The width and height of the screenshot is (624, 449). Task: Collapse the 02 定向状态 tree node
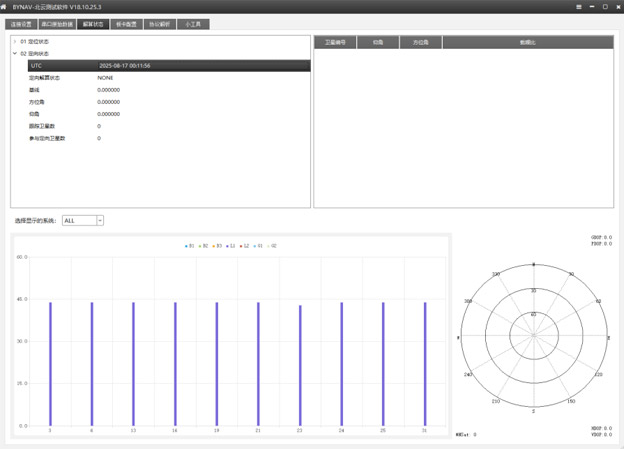coord(15,54)
